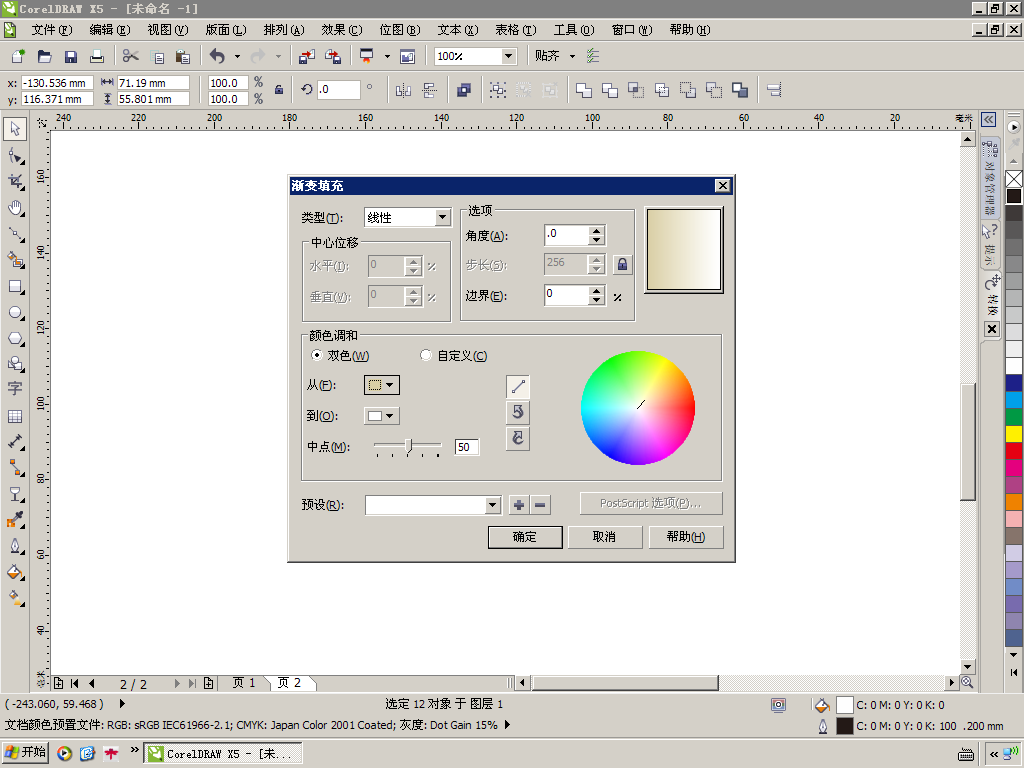
Task: Click the add preset plus button
Action: pyautogui.click(x=519, y=505)
